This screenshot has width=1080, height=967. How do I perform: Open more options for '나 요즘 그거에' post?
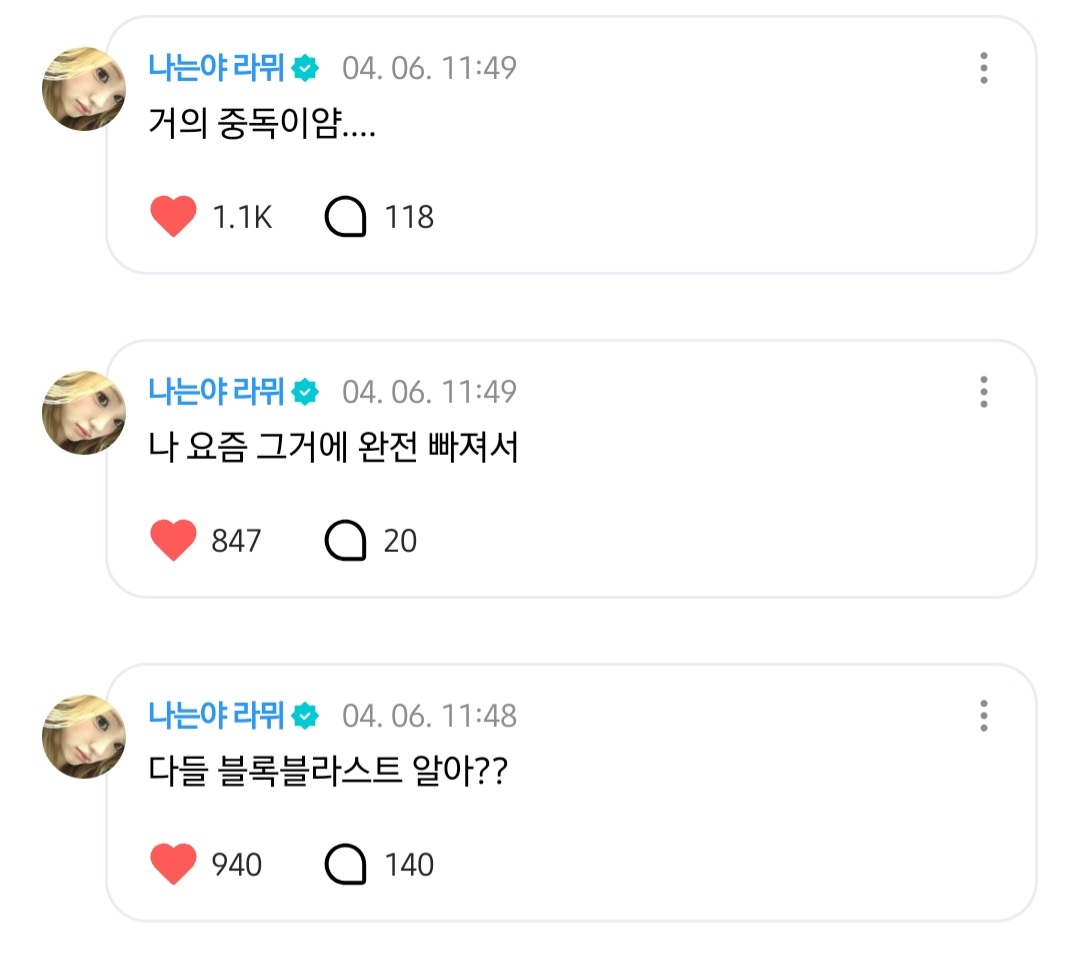pyautogui.click(x=984, y=392)
